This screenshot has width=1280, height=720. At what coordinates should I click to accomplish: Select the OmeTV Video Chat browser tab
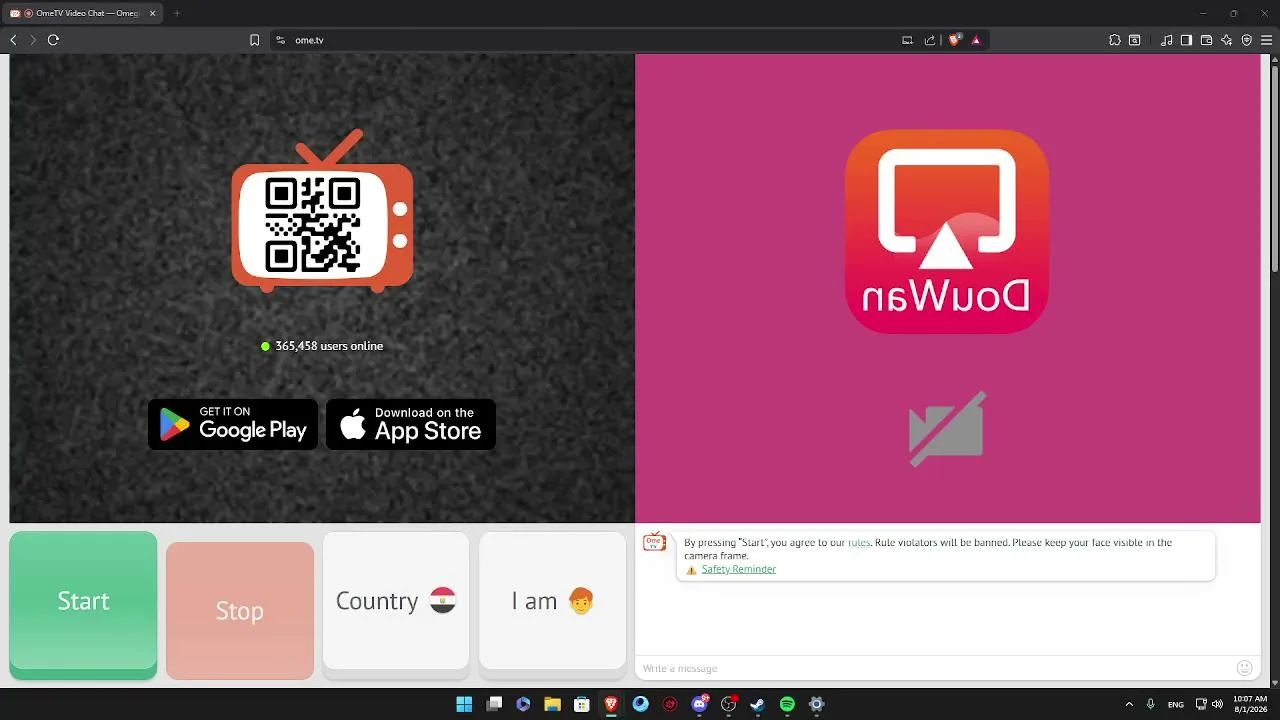click(x=83, y=13)
